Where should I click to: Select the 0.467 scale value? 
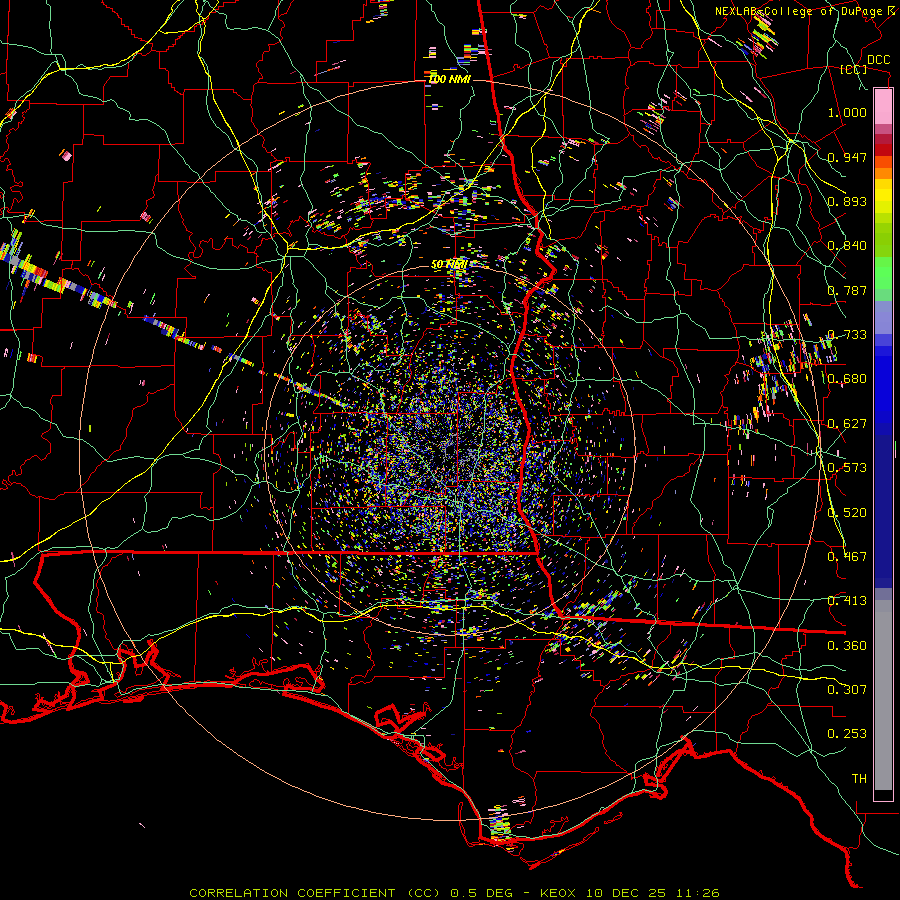pos(847,557)
